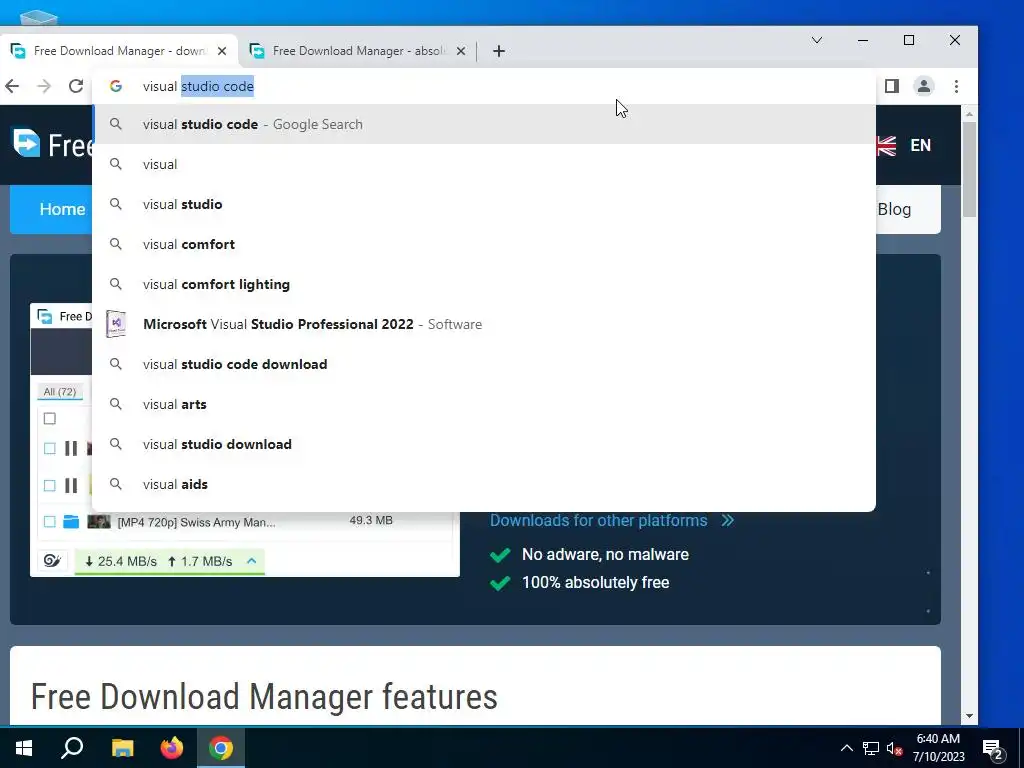Choose 'visual studio code - Google Search' suggestion
Screen dimensions: 1024x768
484,124
